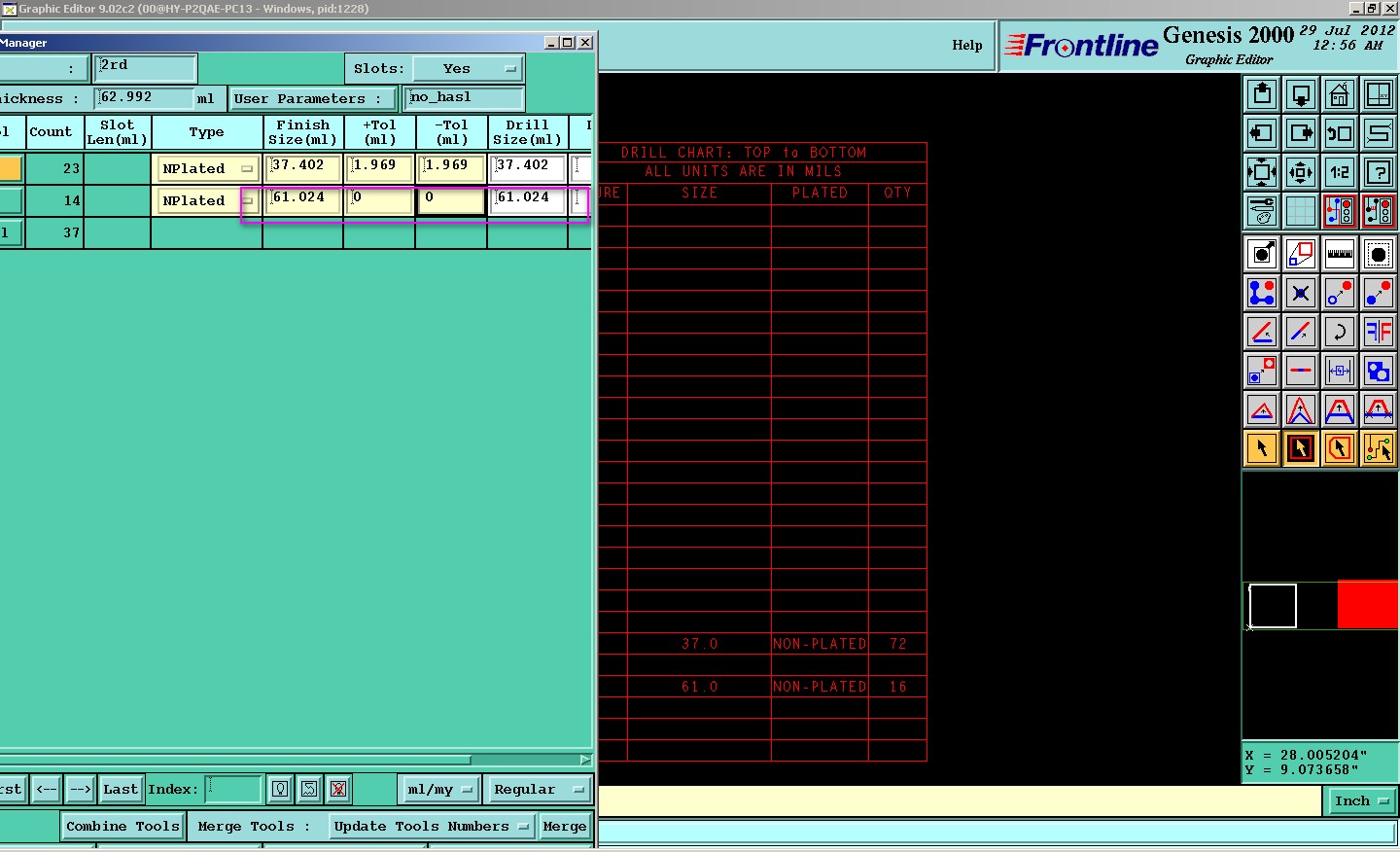The image size is (1400, 852).
Task: Open the Type dropdown in the count 23 row
Action: [x=207, y=168]
